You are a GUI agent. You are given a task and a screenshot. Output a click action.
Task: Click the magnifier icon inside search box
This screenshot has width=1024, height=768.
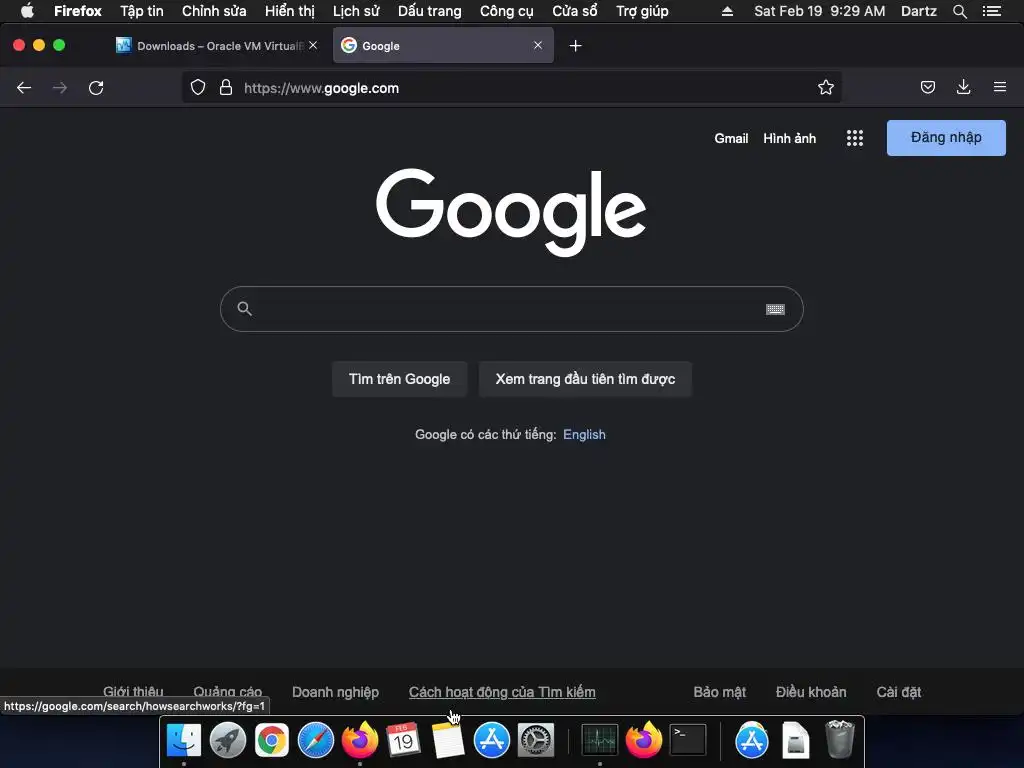click(244, 308)
